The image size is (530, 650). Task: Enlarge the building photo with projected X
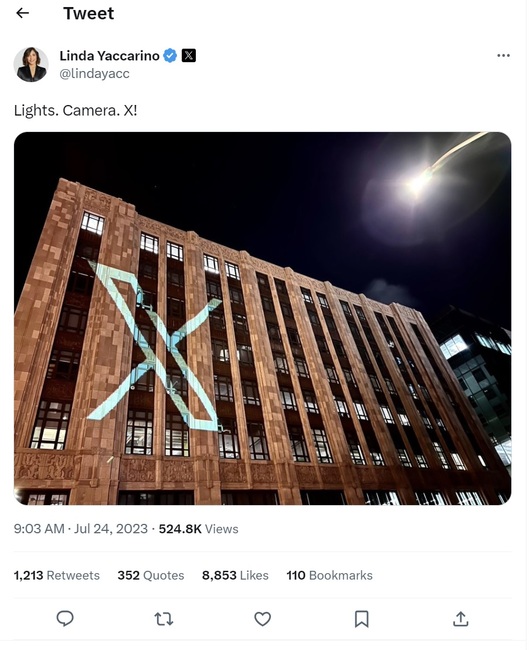click(262, 318)
